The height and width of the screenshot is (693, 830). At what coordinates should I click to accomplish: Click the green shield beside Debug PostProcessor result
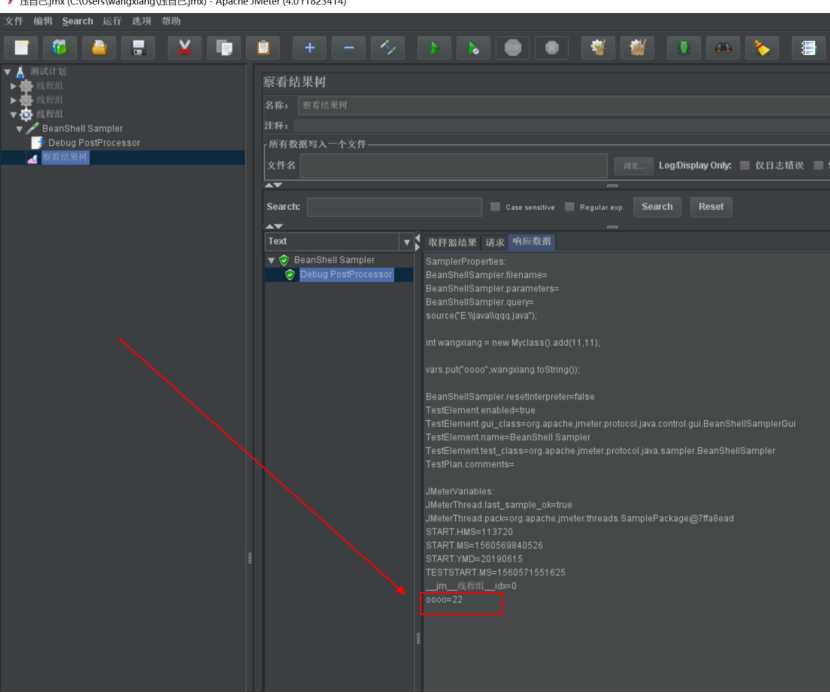pyautogui.click(x=290, y=275)
